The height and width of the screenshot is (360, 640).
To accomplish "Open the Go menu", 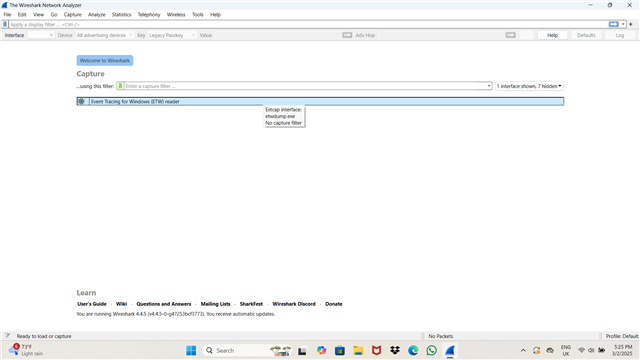I will point(54,15).
